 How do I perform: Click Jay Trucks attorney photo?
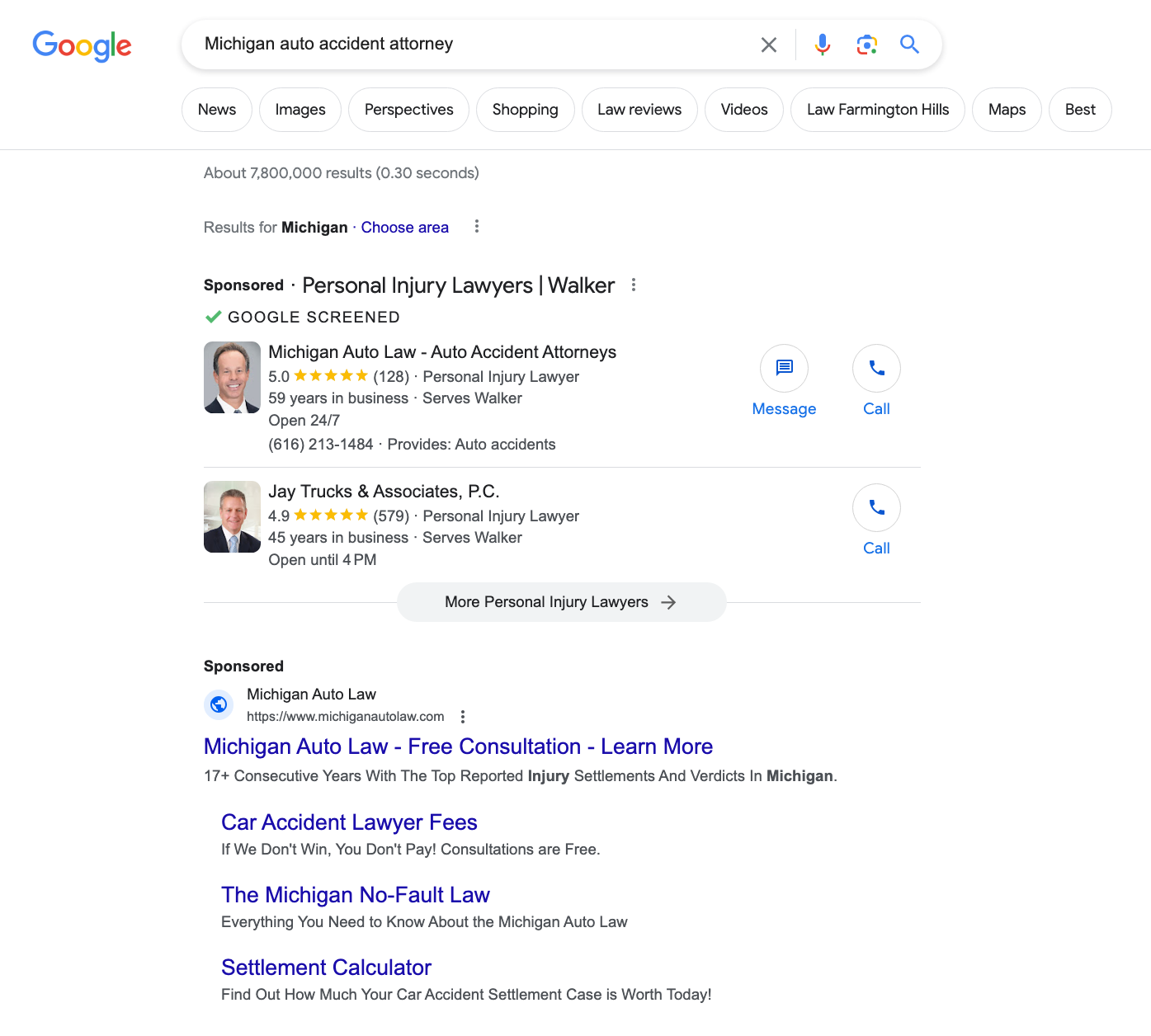tap(232, 516)
